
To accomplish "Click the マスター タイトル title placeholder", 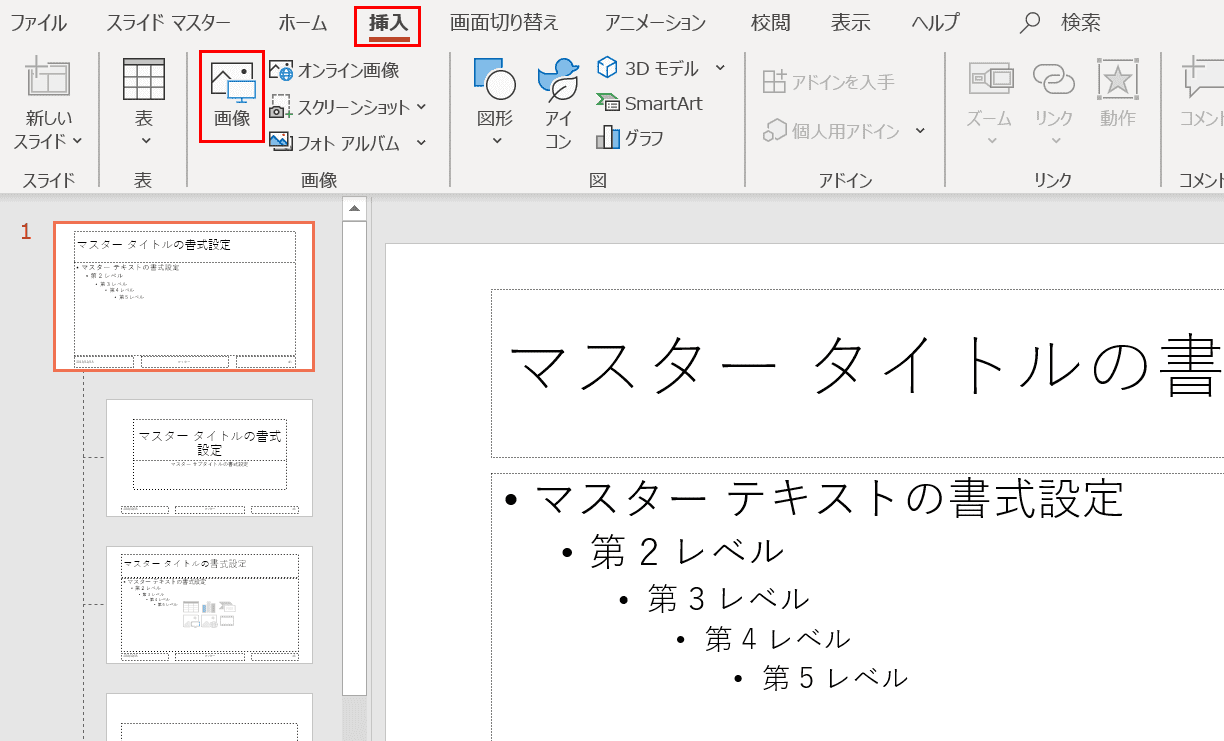I will pos(857,374).
